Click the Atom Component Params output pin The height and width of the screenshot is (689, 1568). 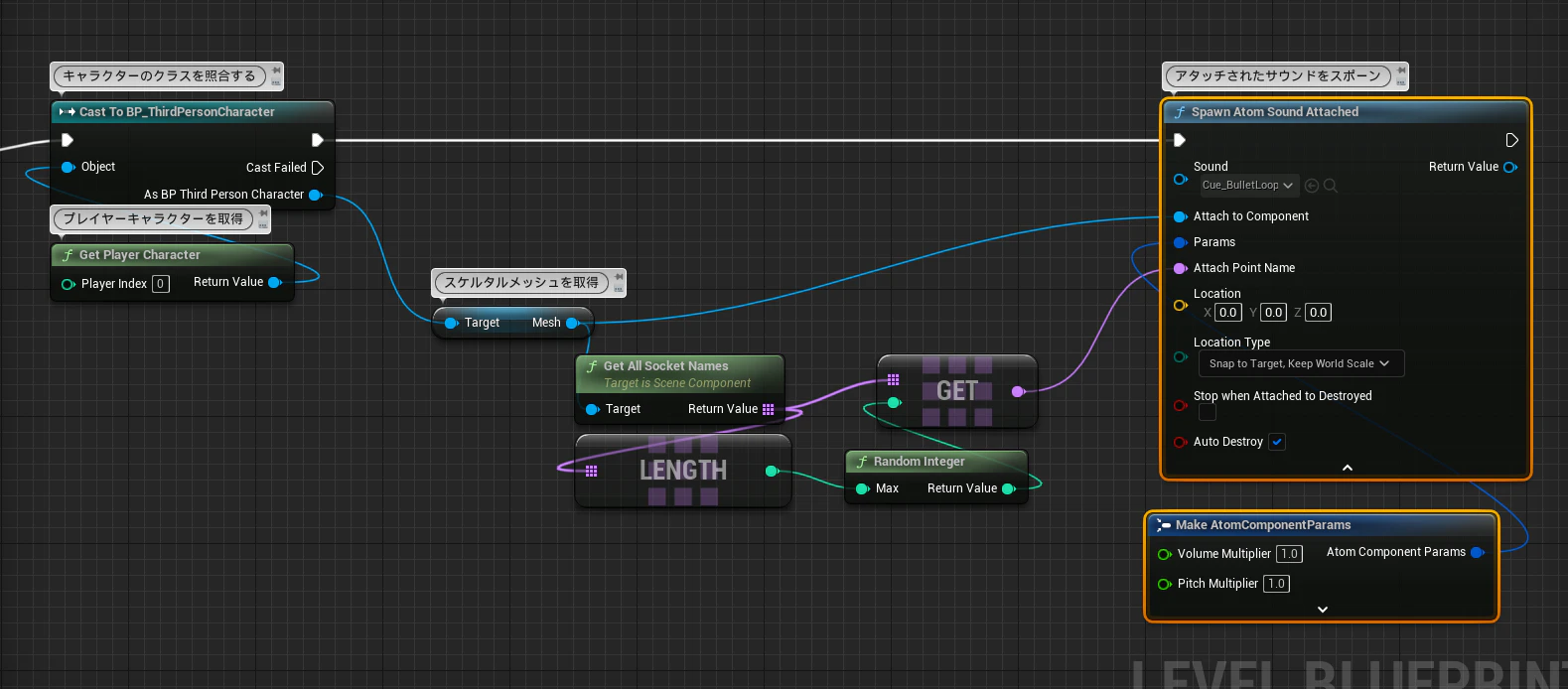coord(1478,552)
